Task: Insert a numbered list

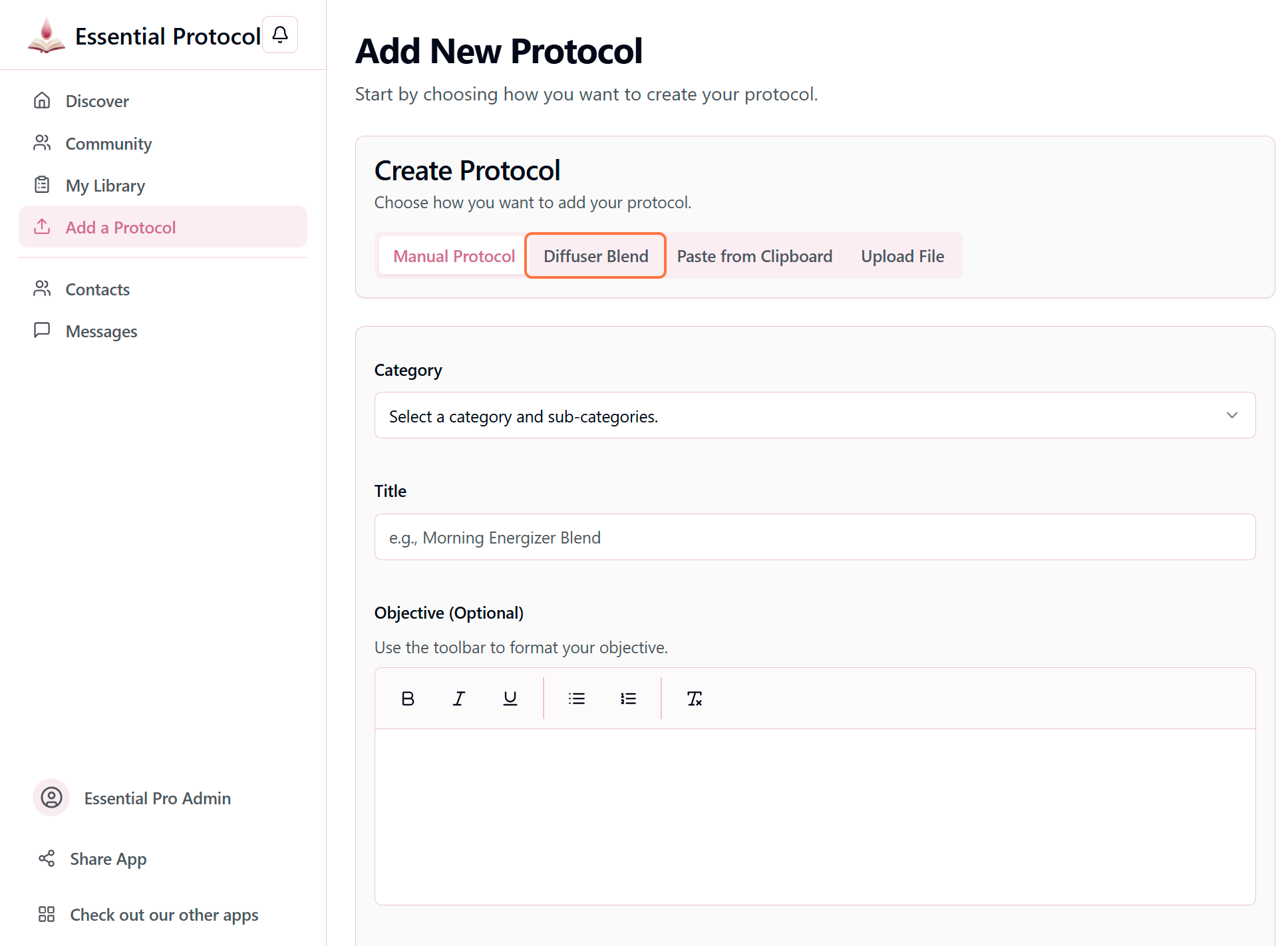Action: [628, 699]
